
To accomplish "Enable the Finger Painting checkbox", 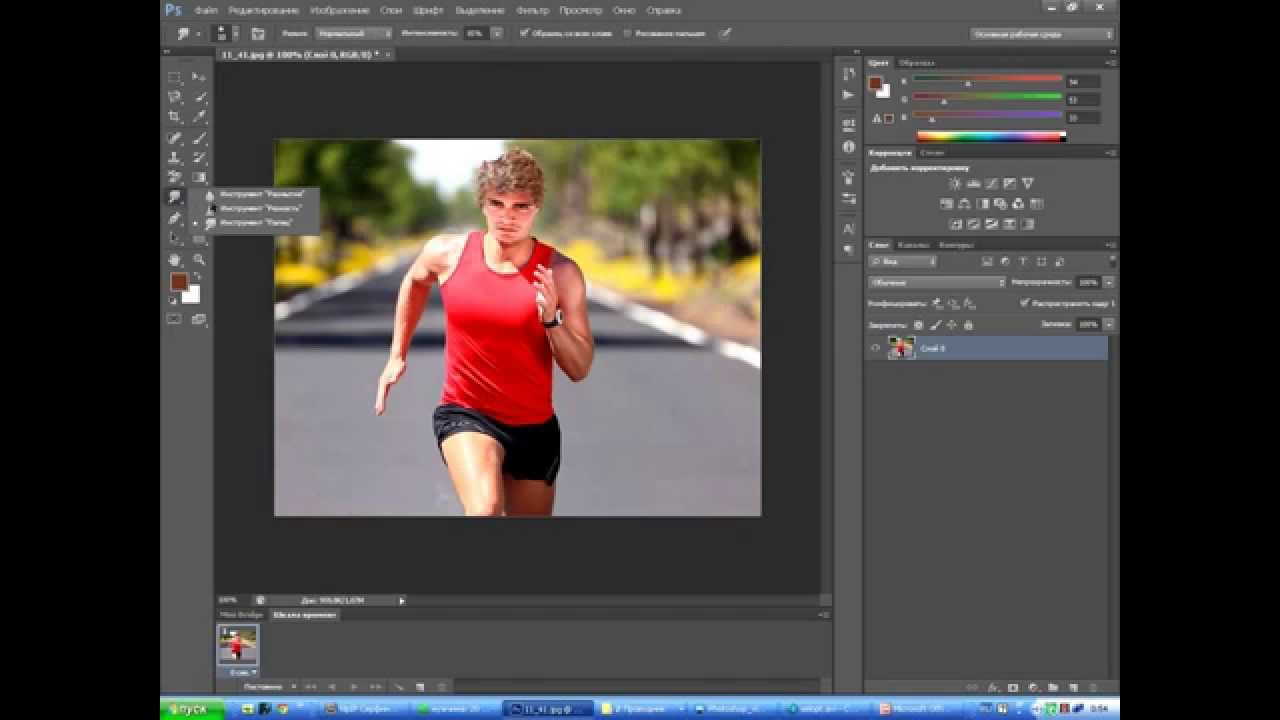I will [627, 33].
